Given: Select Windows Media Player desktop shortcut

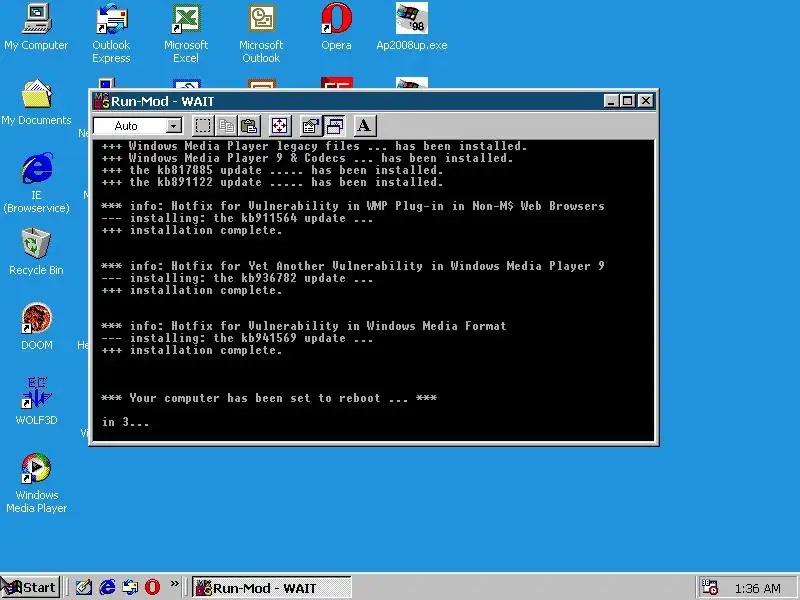Looking at the screenshot, I should pos(36,483).
